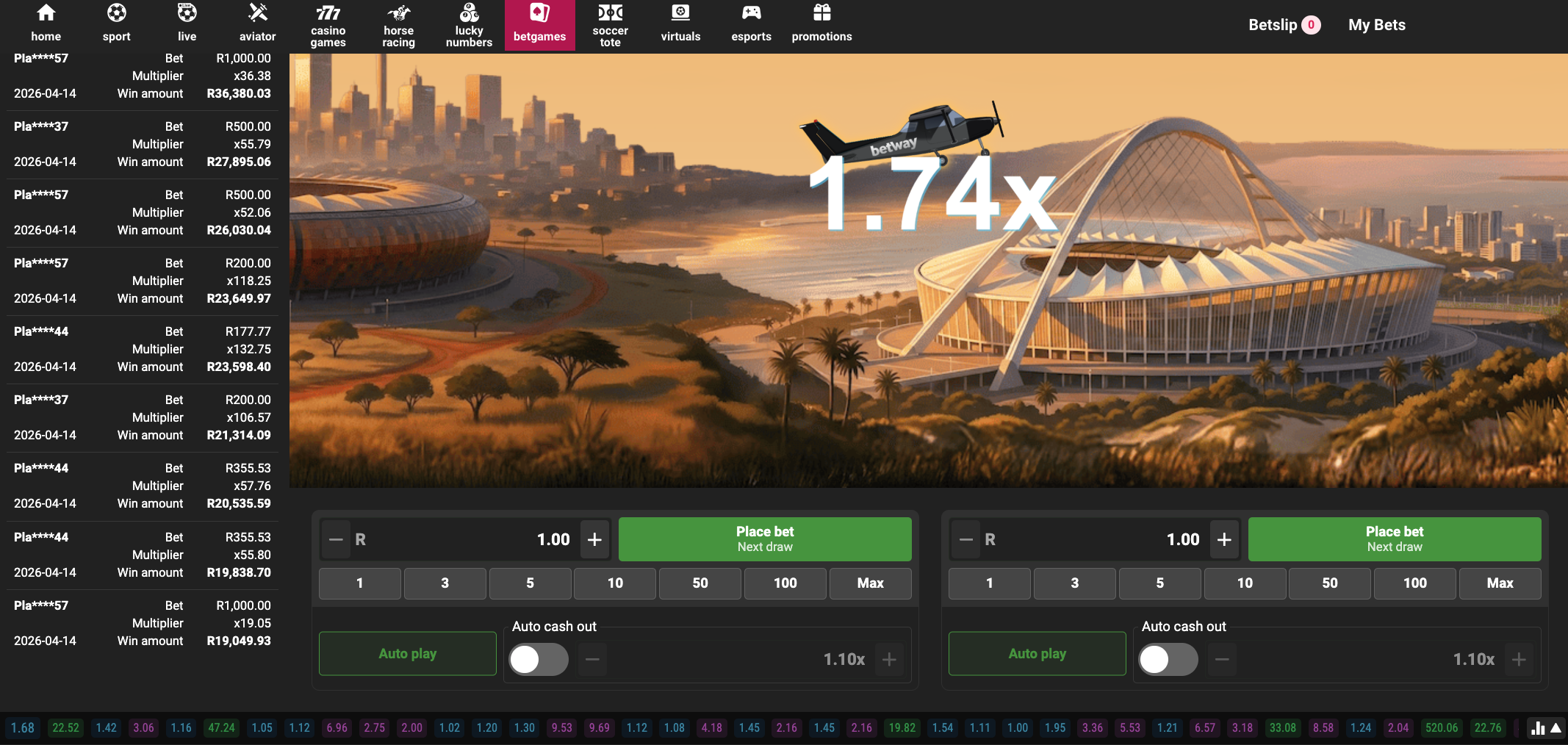Set right panel stake to 50

(x=1330, y=583)
